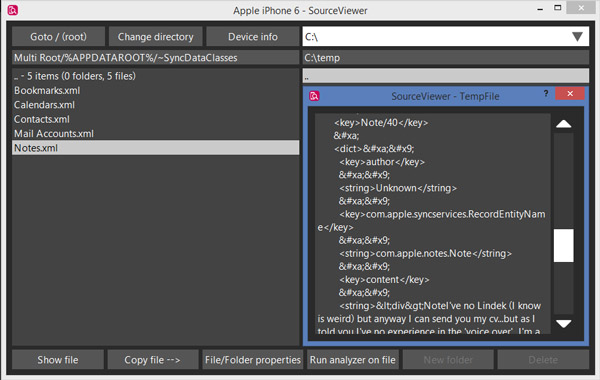The height and width of the screenshot is (380, 600).
Task: Click the scroll up arrow in TempFile viewer
Action: (x=563, y=124)
